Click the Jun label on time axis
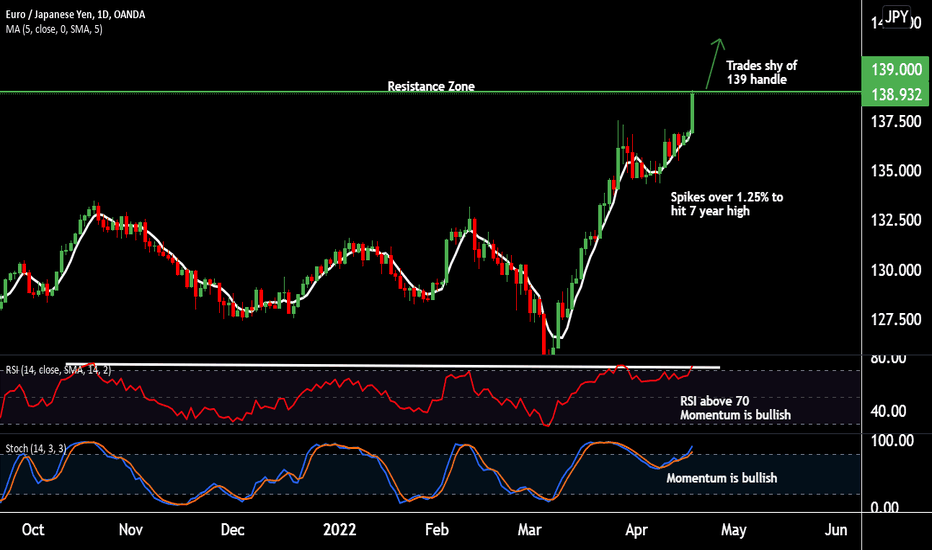Image resolution: width=932 pixels, height=550 pixels. [836, 530]
